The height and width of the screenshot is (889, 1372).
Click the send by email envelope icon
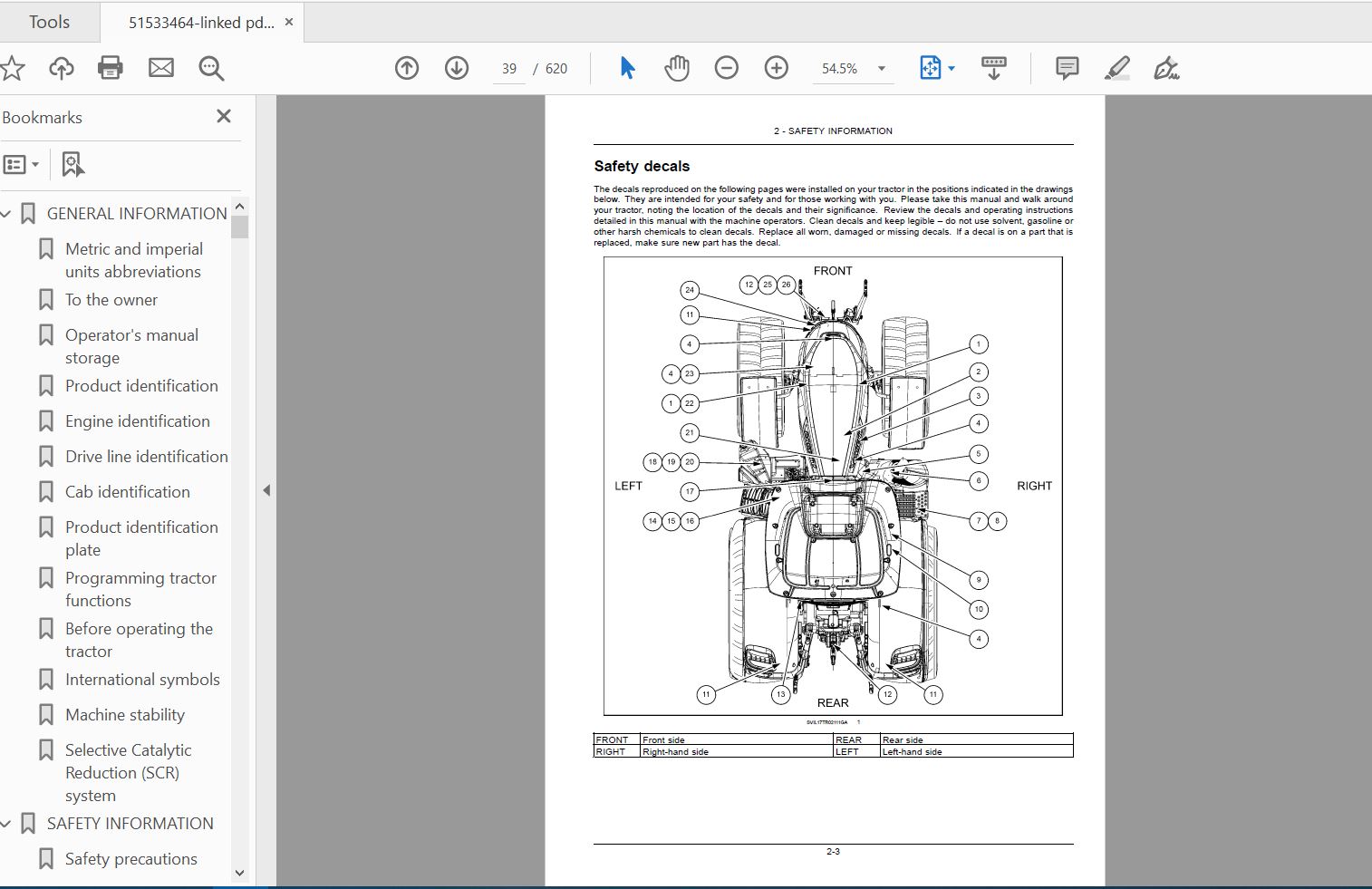[x=161, y=68]
